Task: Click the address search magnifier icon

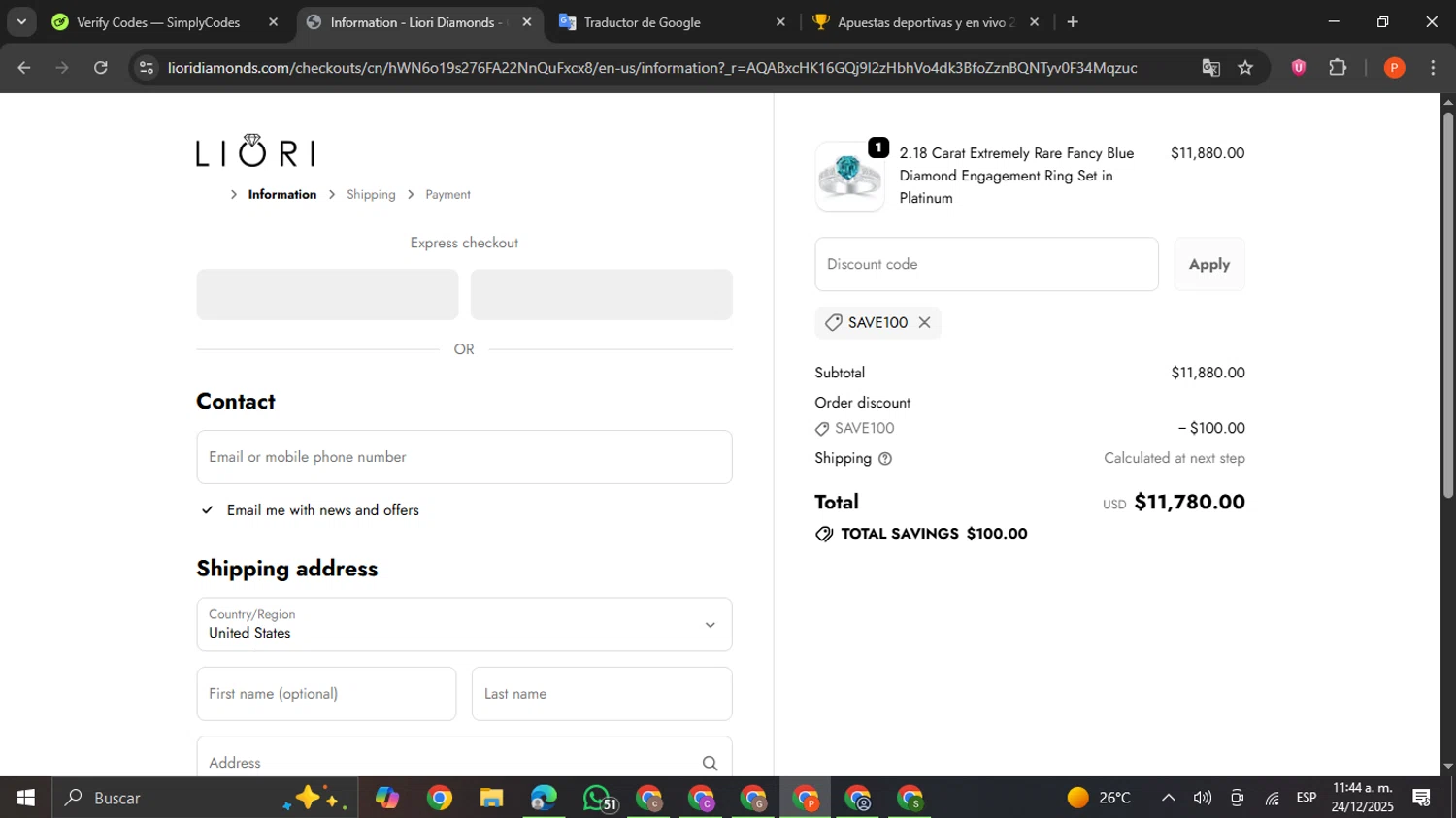Action: coord(710,764)
